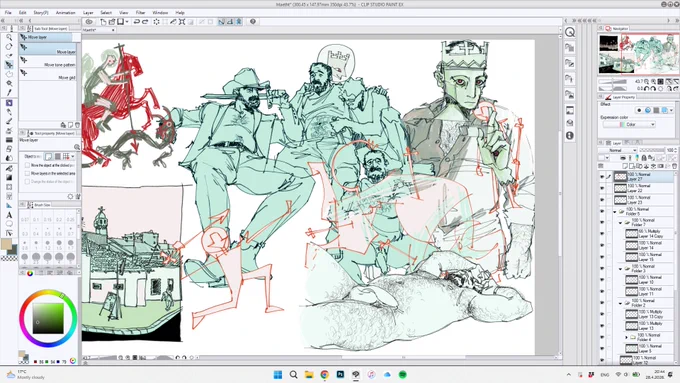Click the Undo arrow in command bar
Image resolution: width=680 pixels, height=383 pixels.
[136, 22]
